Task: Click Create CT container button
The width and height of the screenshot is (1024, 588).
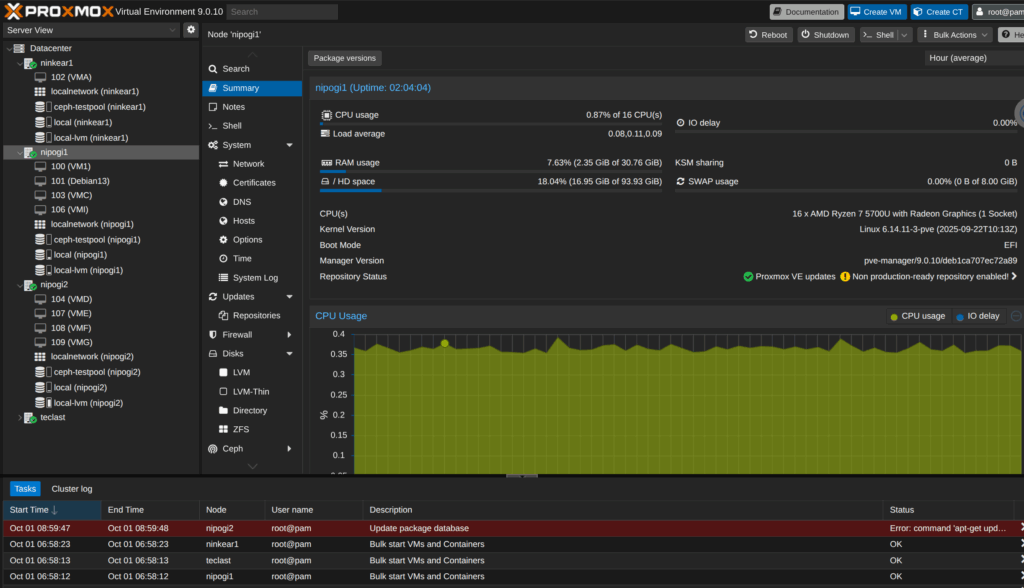Action: 938,12
